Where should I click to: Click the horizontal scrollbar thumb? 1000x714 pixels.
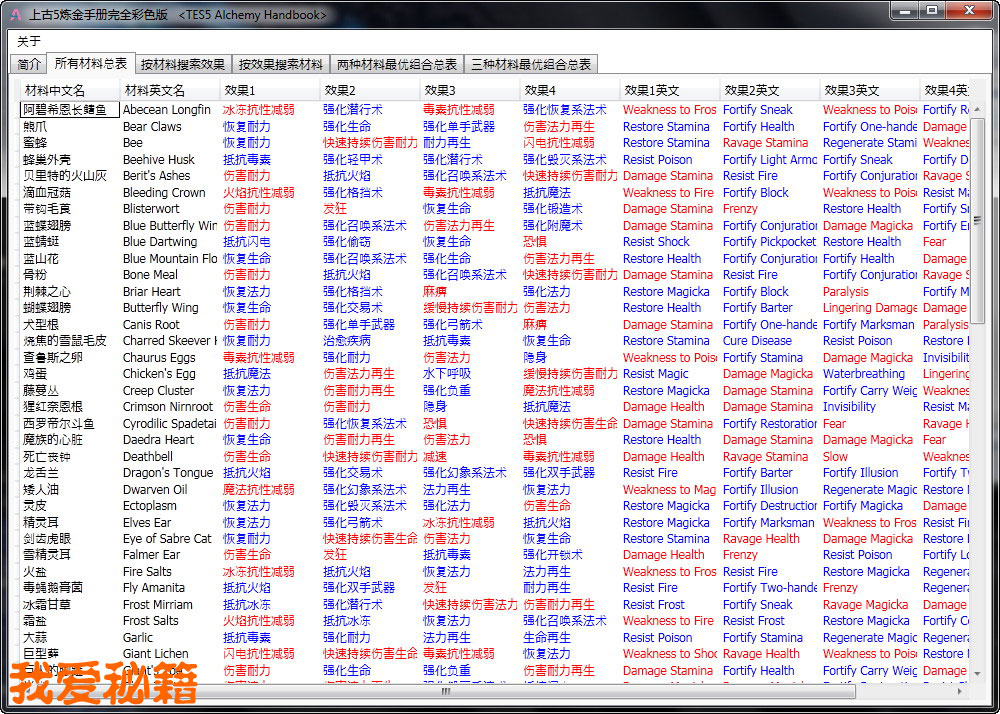445,691
